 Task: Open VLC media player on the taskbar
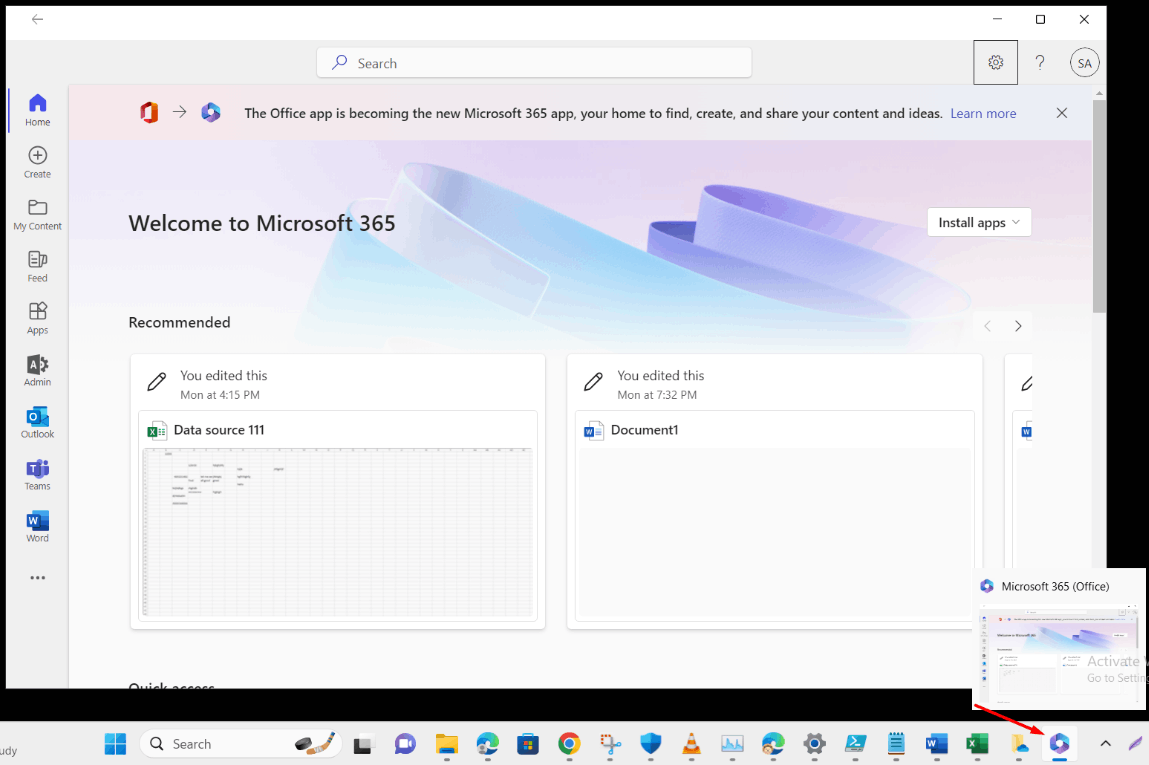(x=691, y=744)
